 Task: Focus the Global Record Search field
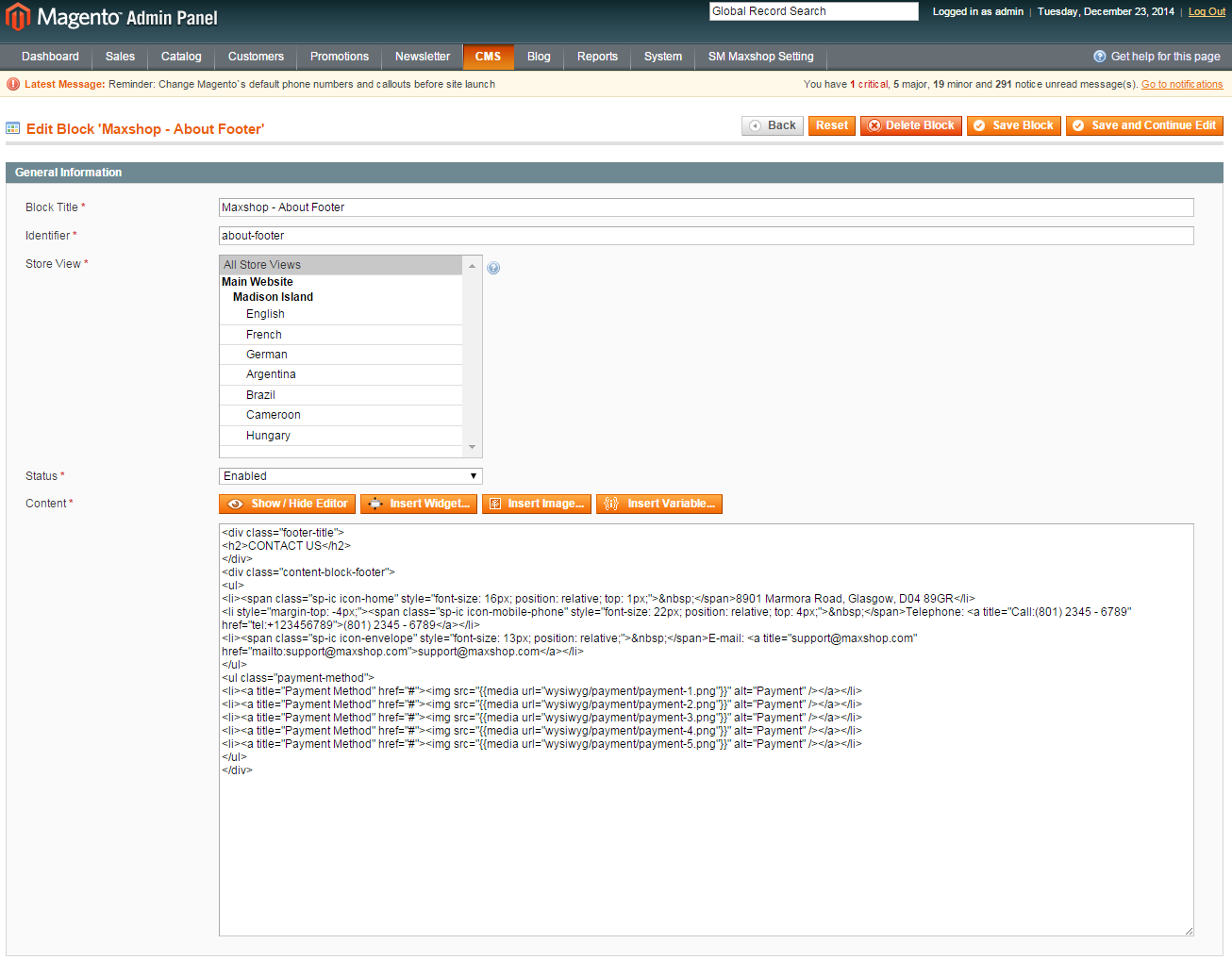[x=814, y=11]
